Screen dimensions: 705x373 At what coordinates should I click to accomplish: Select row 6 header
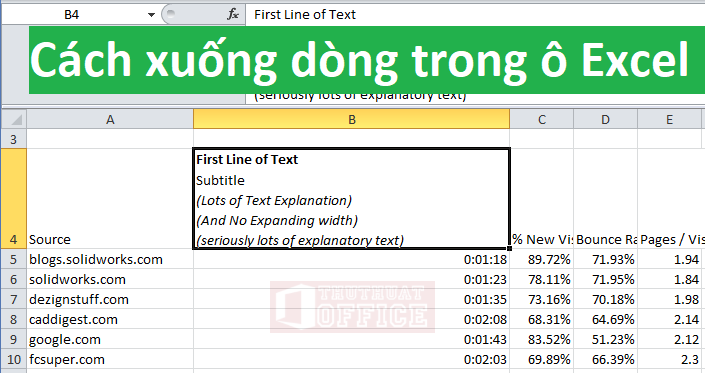coord(14,279)
